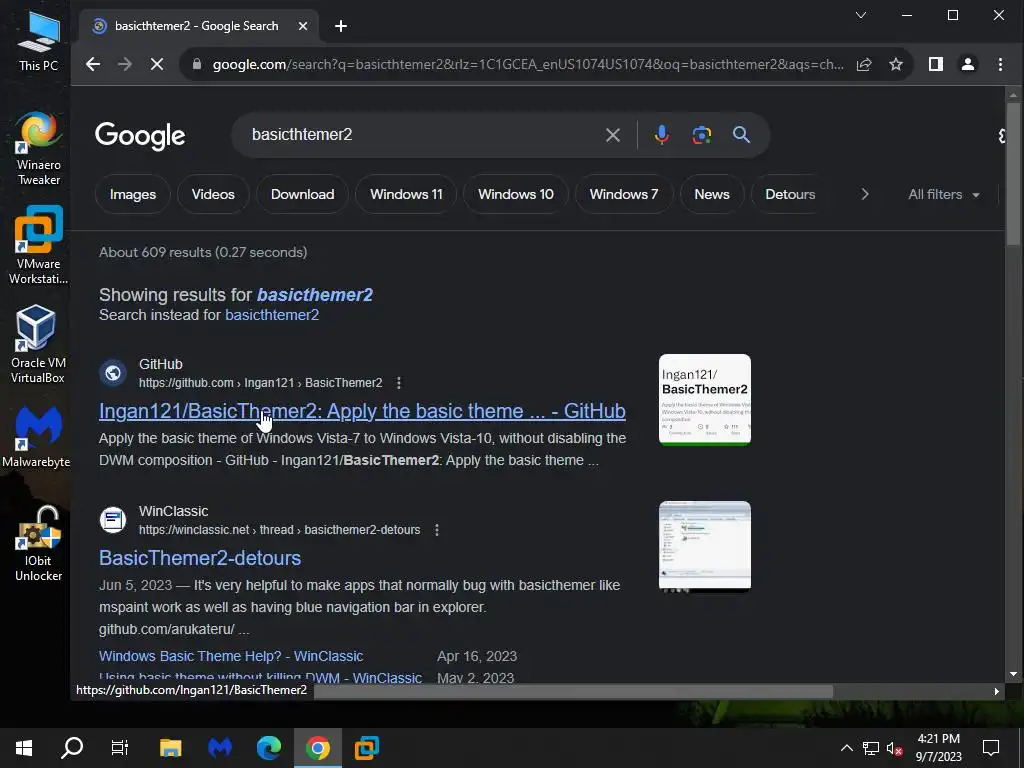Open Windows Basic Theme Help link

pos(231,656)
